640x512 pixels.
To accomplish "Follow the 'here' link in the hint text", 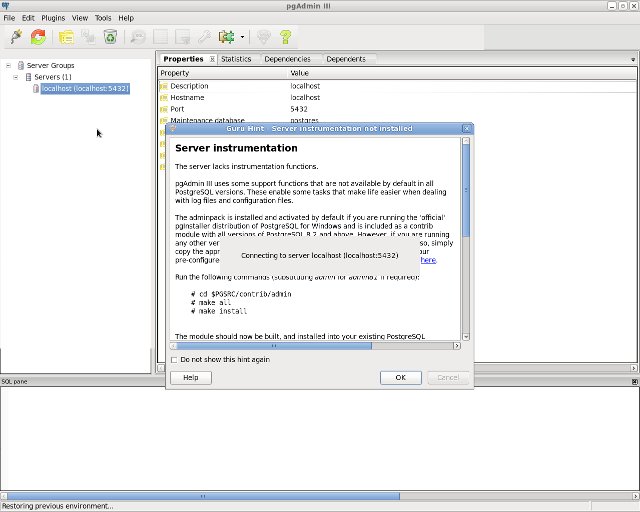I will tap(427, 259).
